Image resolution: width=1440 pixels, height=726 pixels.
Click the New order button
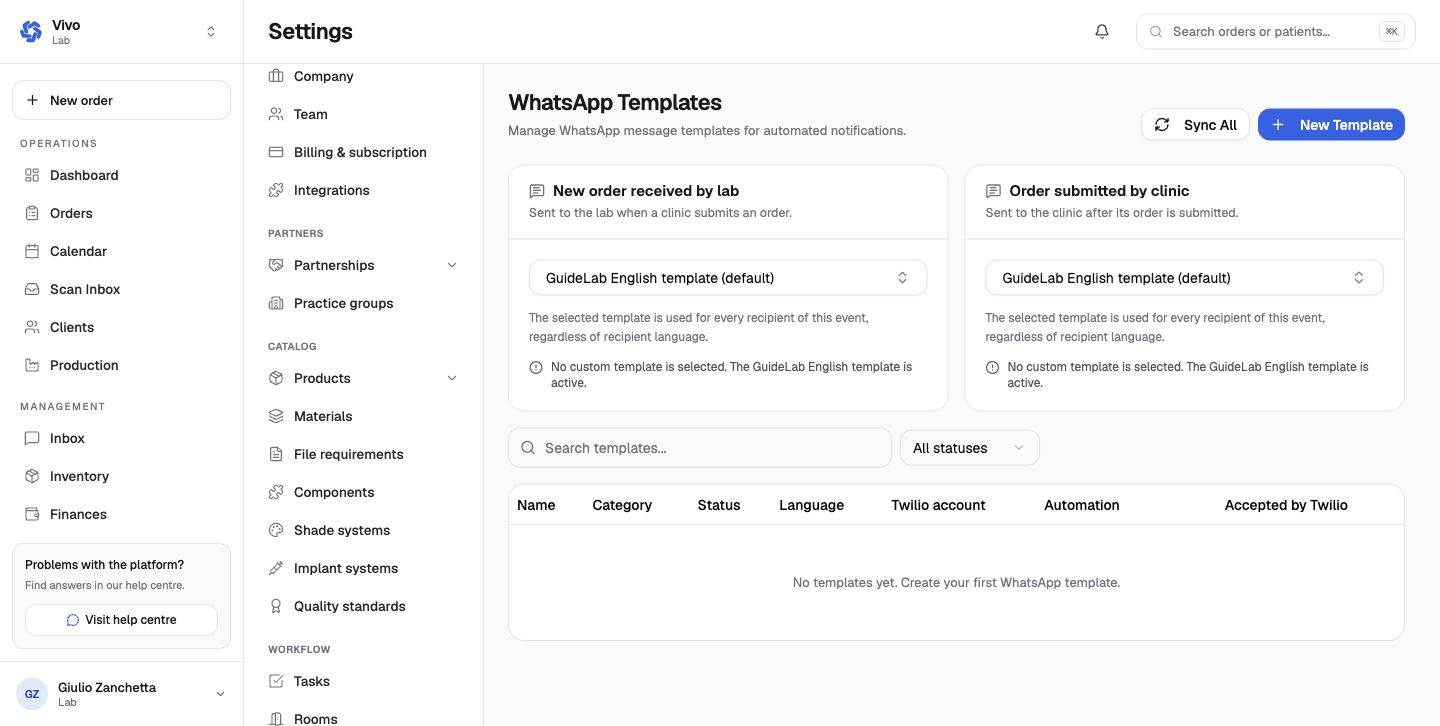121,100
